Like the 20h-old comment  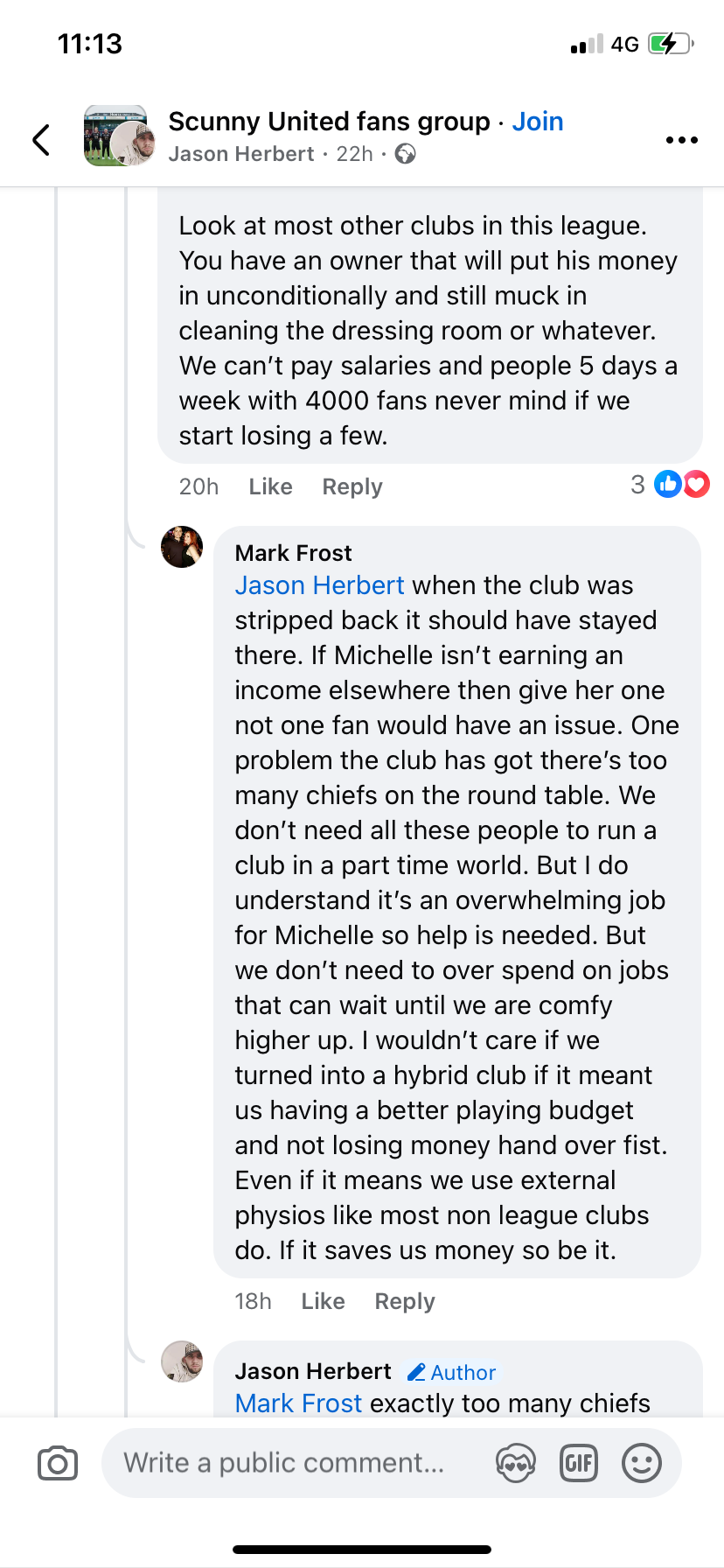pyautogui.click(x=270, y=486)
